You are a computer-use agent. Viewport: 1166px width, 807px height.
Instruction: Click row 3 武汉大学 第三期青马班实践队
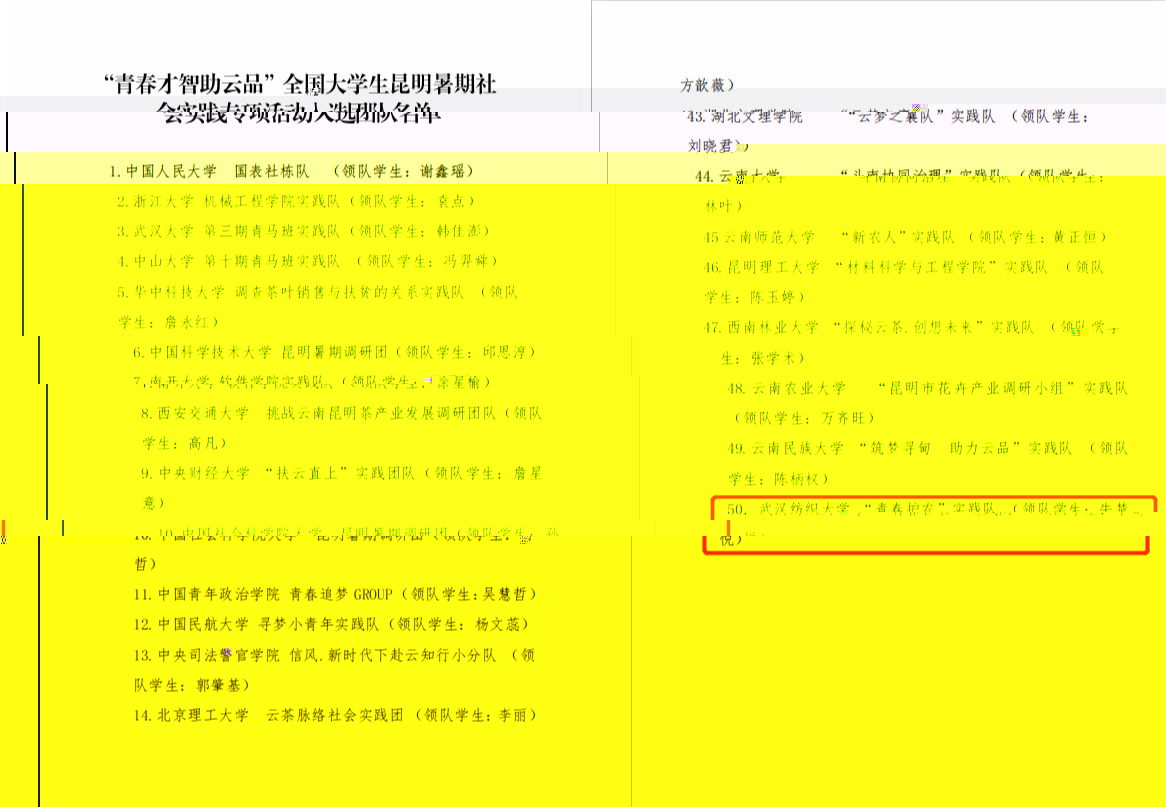coord(303,231)
